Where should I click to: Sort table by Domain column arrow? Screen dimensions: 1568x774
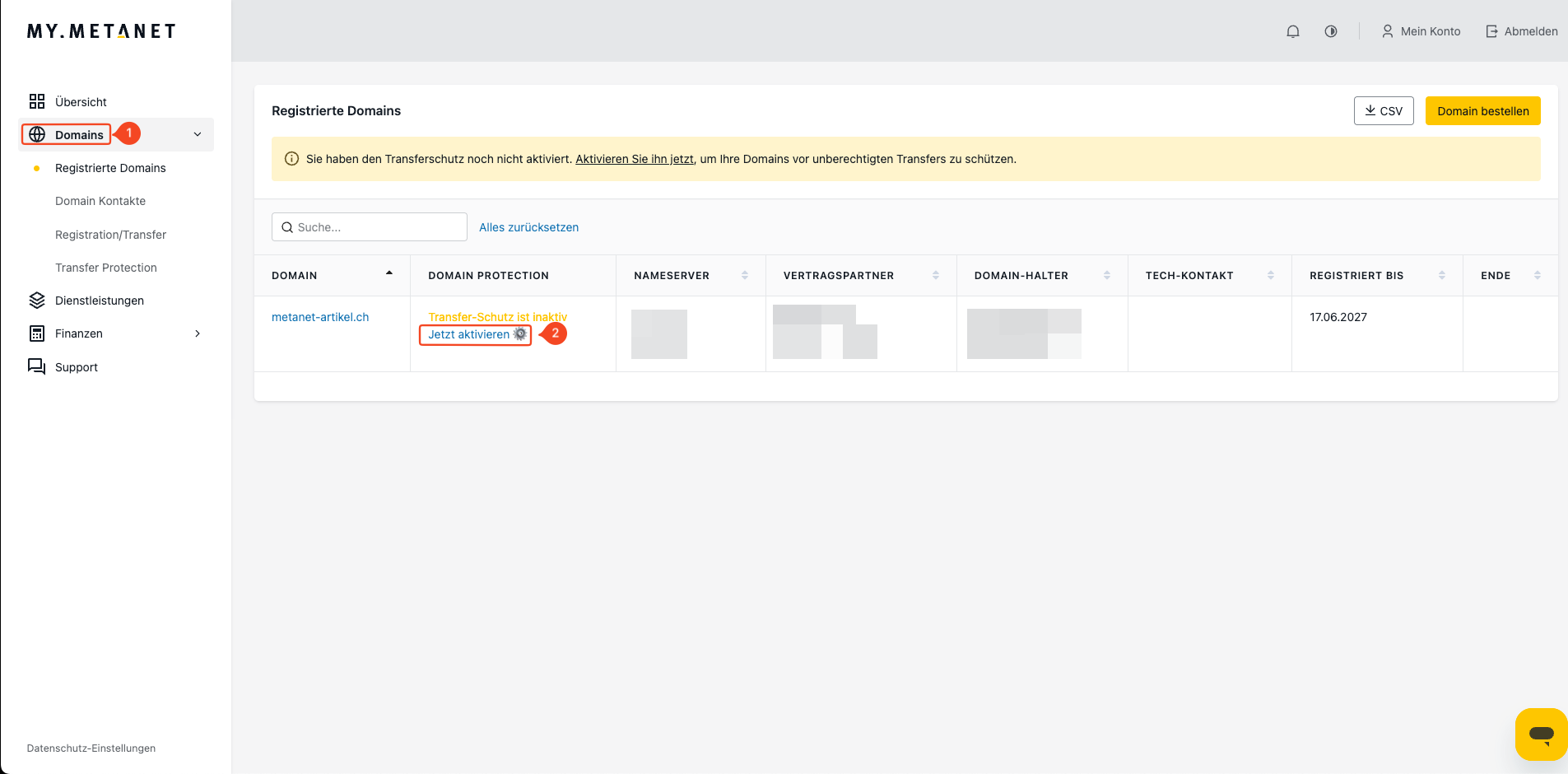[x=389, y=273]
